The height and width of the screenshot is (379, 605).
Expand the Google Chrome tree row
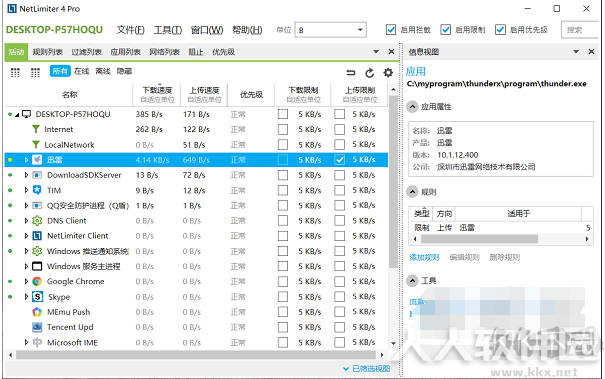click(26, 281)
